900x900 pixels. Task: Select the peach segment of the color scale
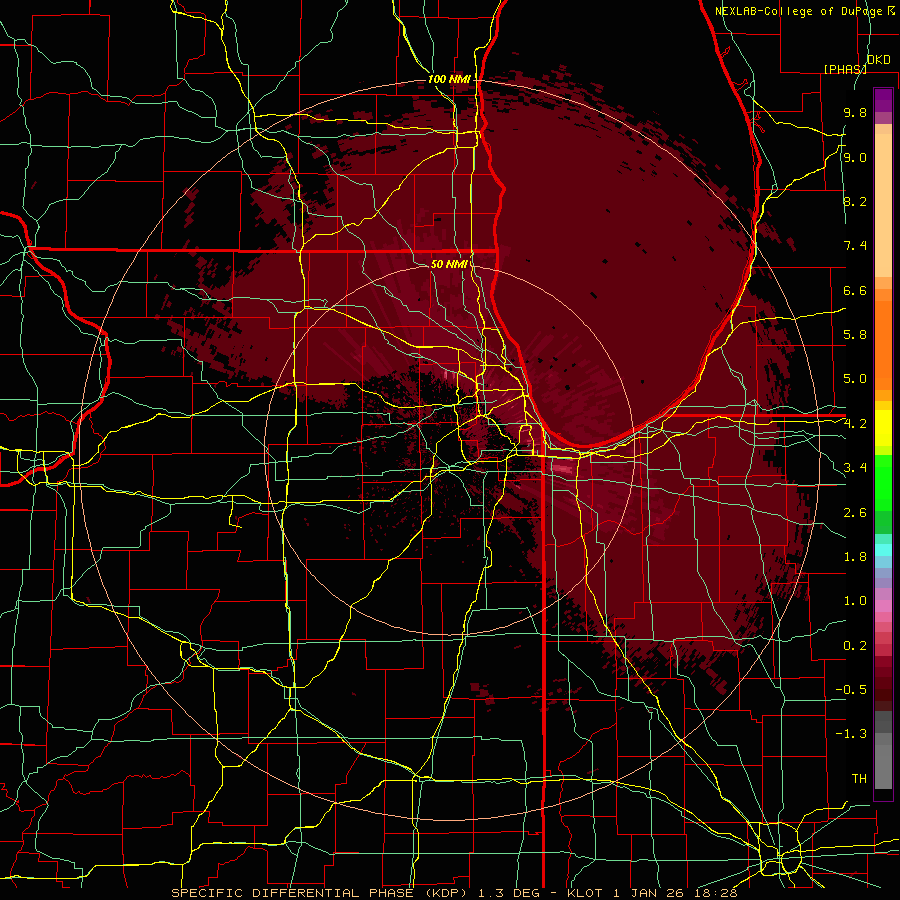[x=883, y=205]
